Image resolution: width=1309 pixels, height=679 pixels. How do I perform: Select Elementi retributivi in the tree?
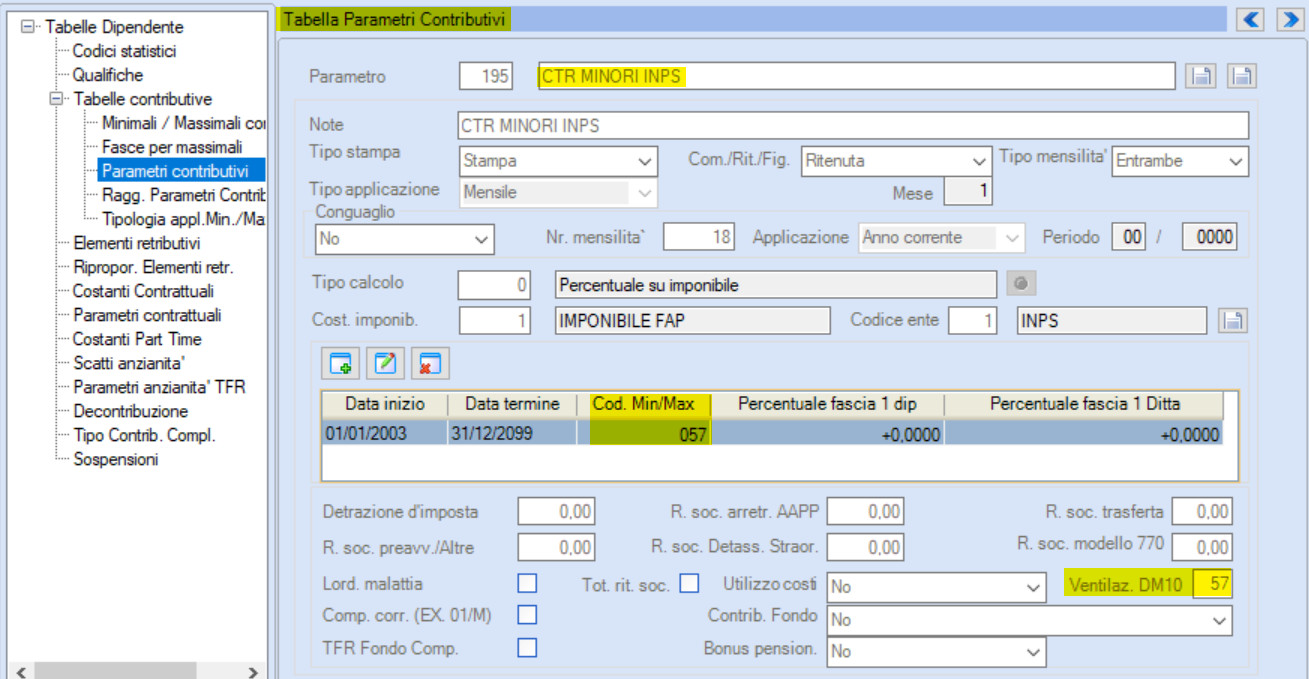137,243
